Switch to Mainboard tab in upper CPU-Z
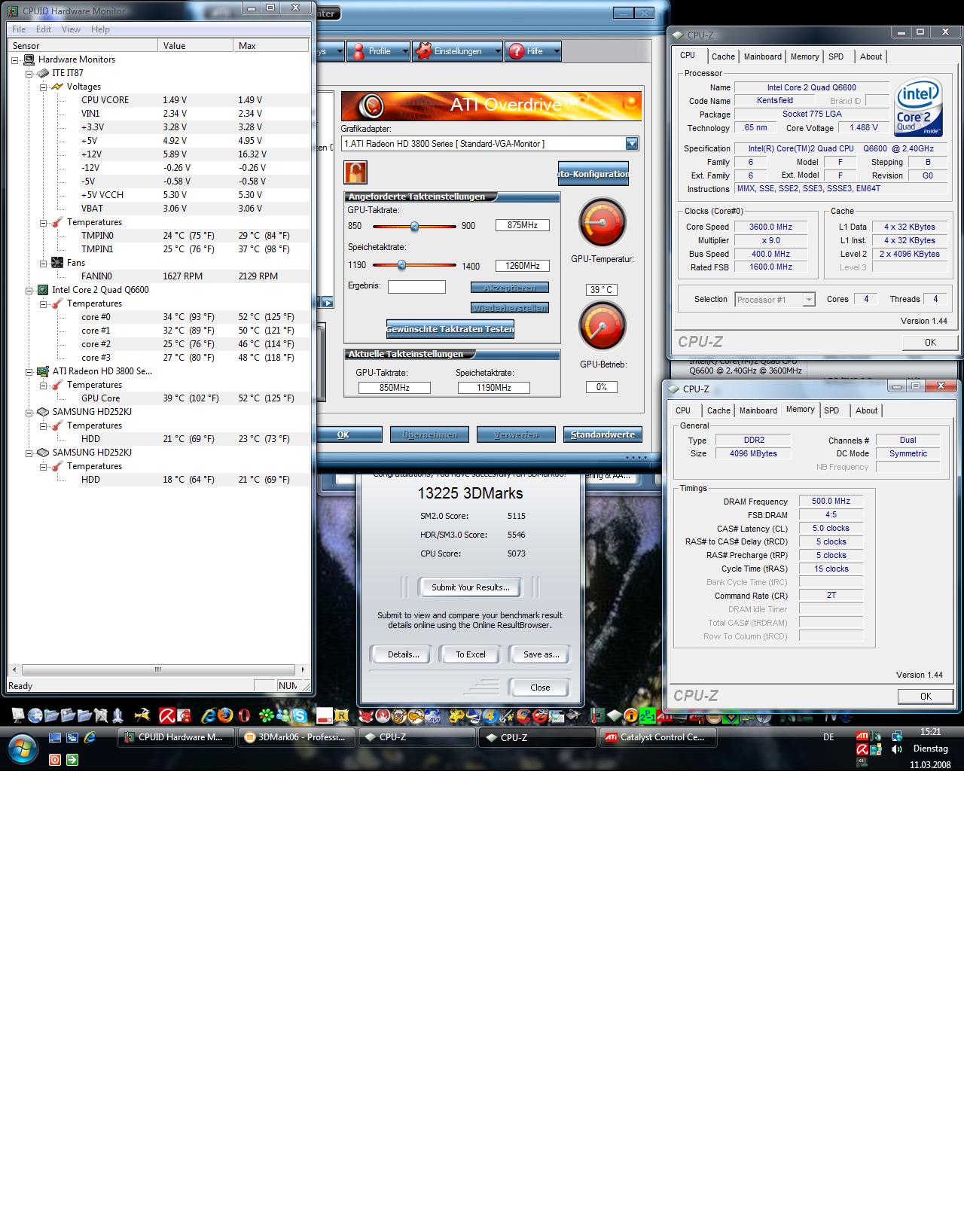This screenshot has height=1232, width=964. click(x=762, y=56)
